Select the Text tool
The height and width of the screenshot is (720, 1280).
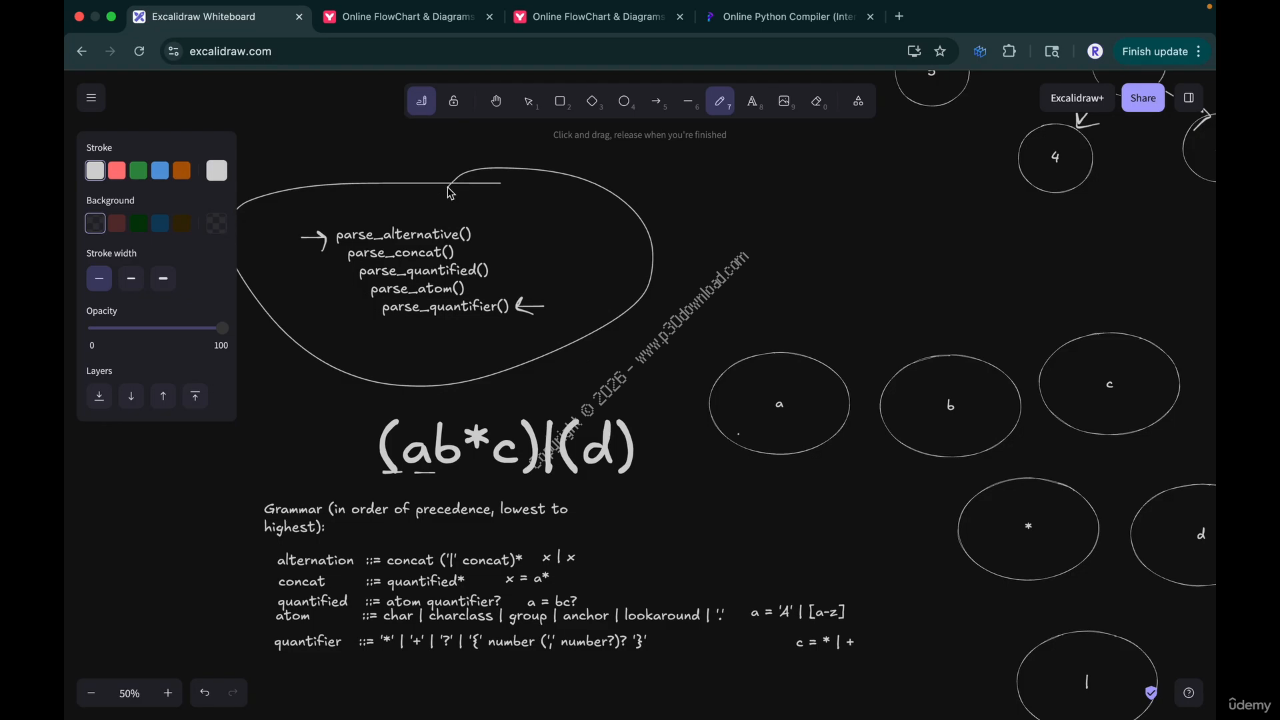(752, 101)
